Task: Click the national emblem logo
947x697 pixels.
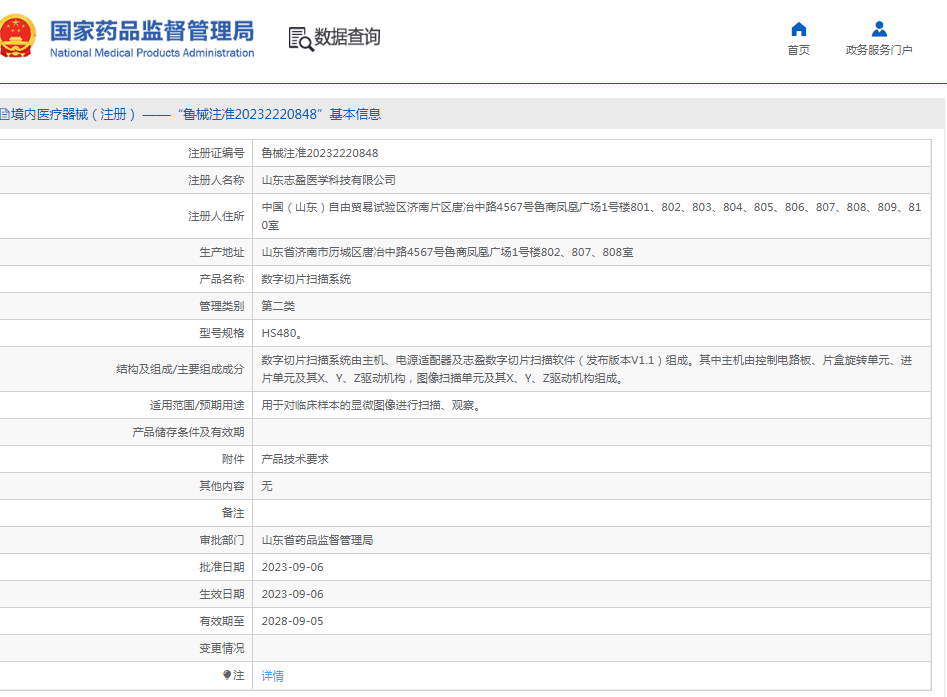Action: click(x=17, y=36)
